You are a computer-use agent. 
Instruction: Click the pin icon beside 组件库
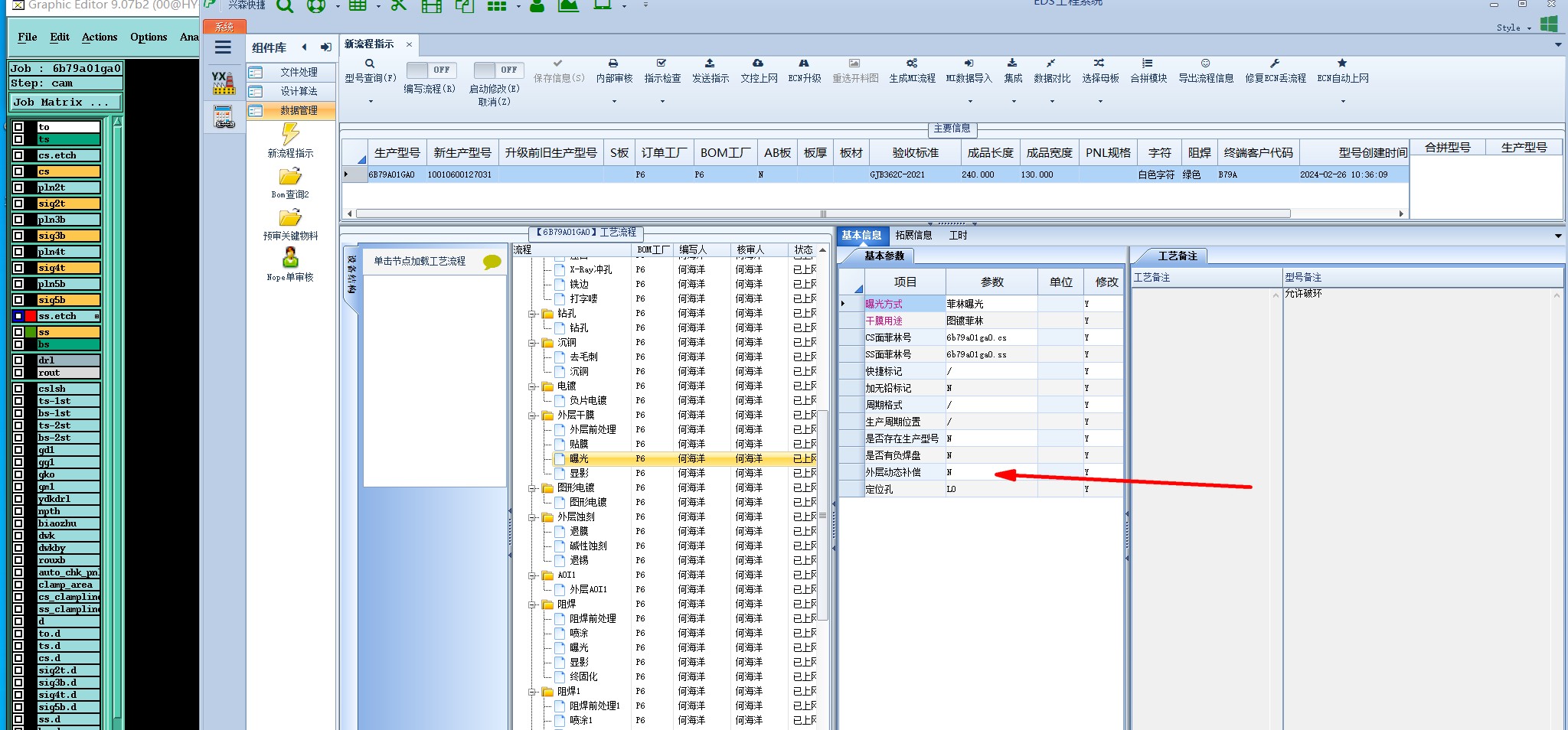pyautogui.click(x=326, y=47)
